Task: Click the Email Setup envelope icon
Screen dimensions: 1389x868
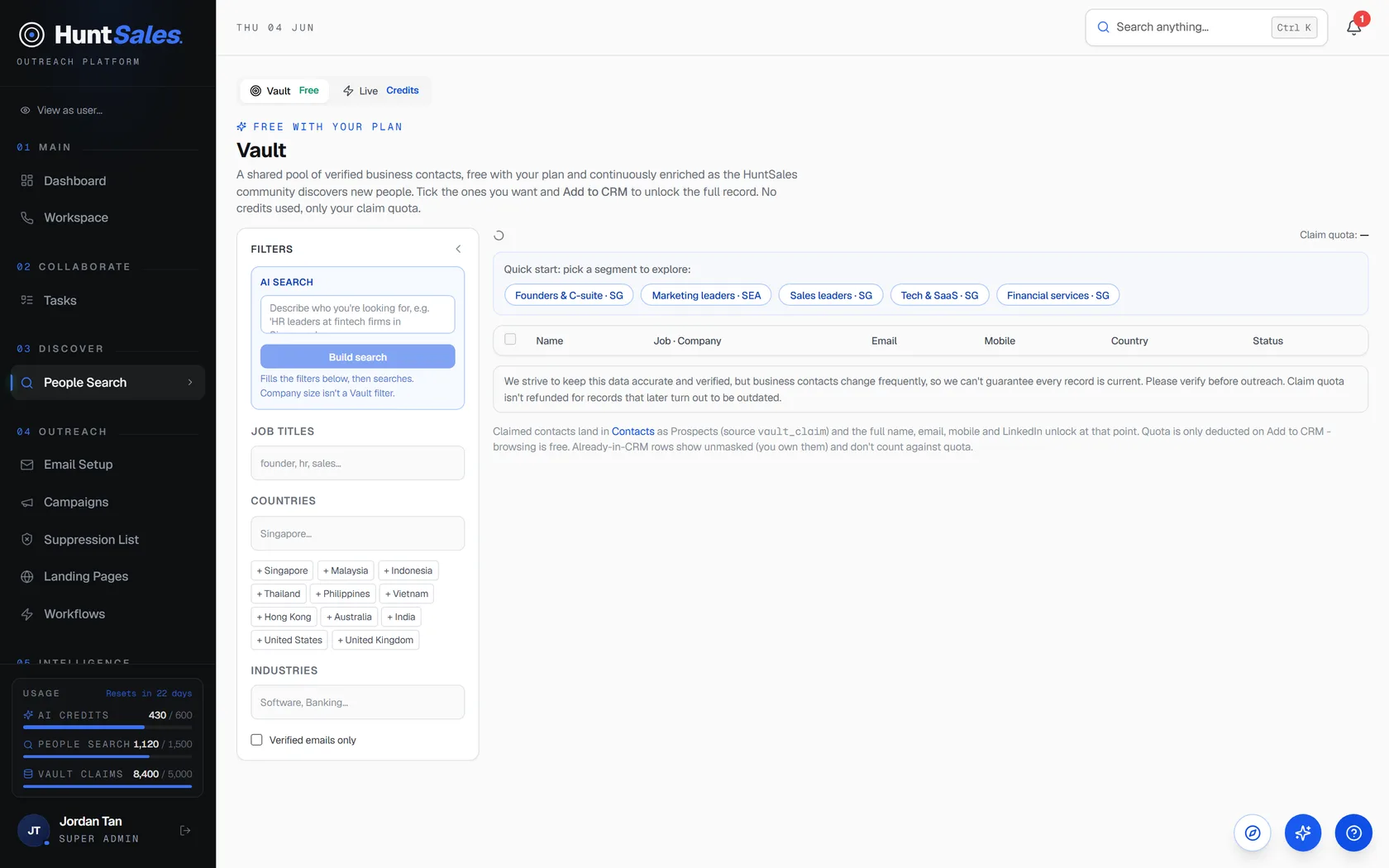Action: coord(27,465)
